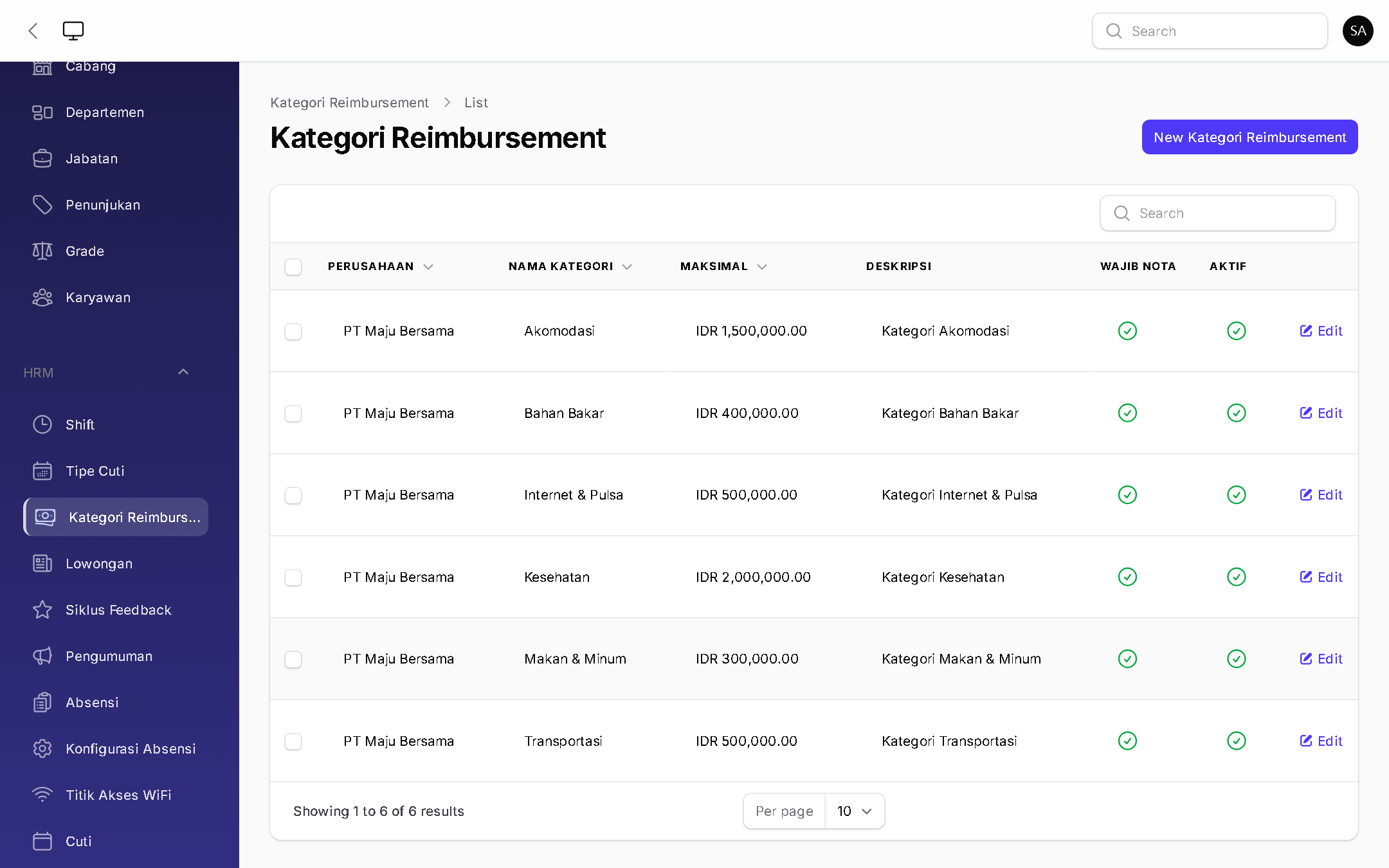Sort by Maksimal column
The width and height of the screenshot is (1389, 868).
[723, 266]
